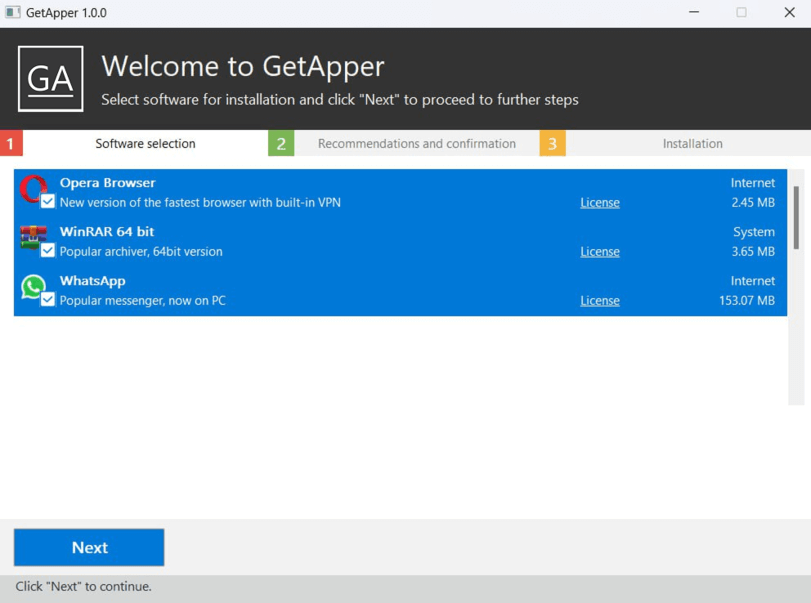Select the WinRAR 64 bit title
The width and height of the screenshot is (811, 603).
(x=107, y=232)
